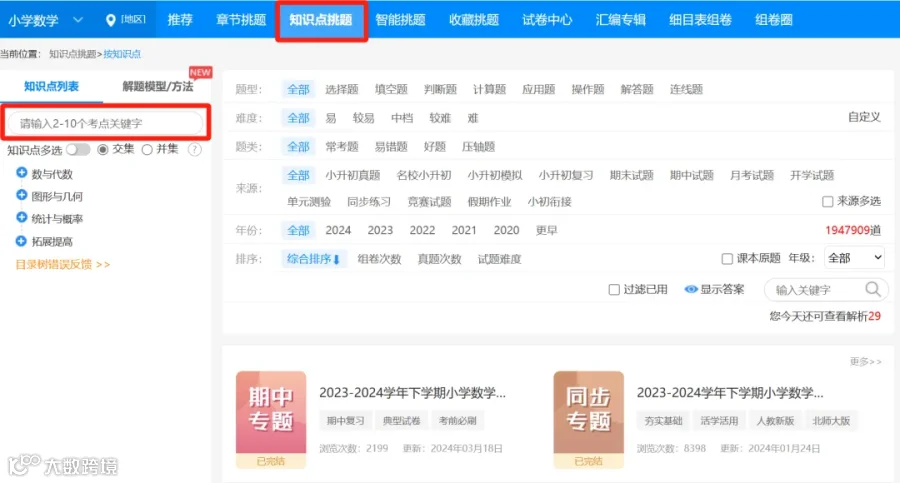Filter question type by 操作题
Viewport: 900px width, 483px height.
pos(588,90)
